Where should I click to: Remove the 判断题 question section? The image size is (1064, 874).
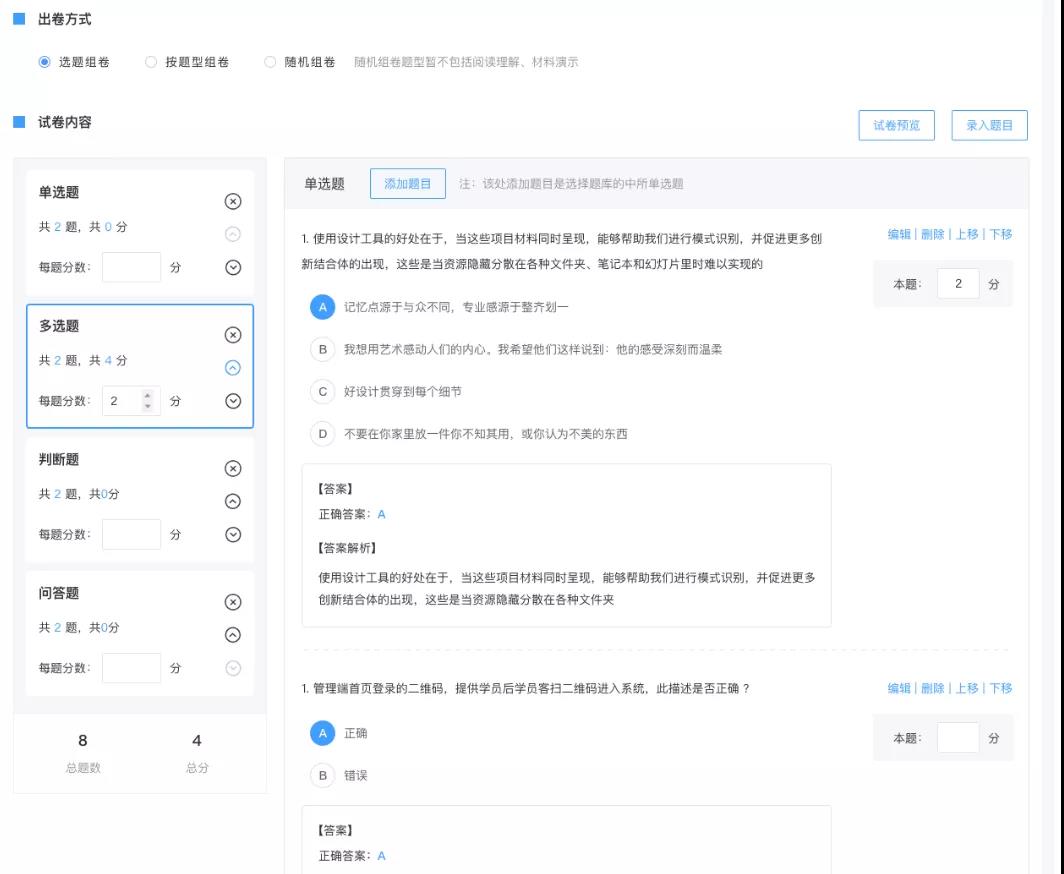[232, 467]
